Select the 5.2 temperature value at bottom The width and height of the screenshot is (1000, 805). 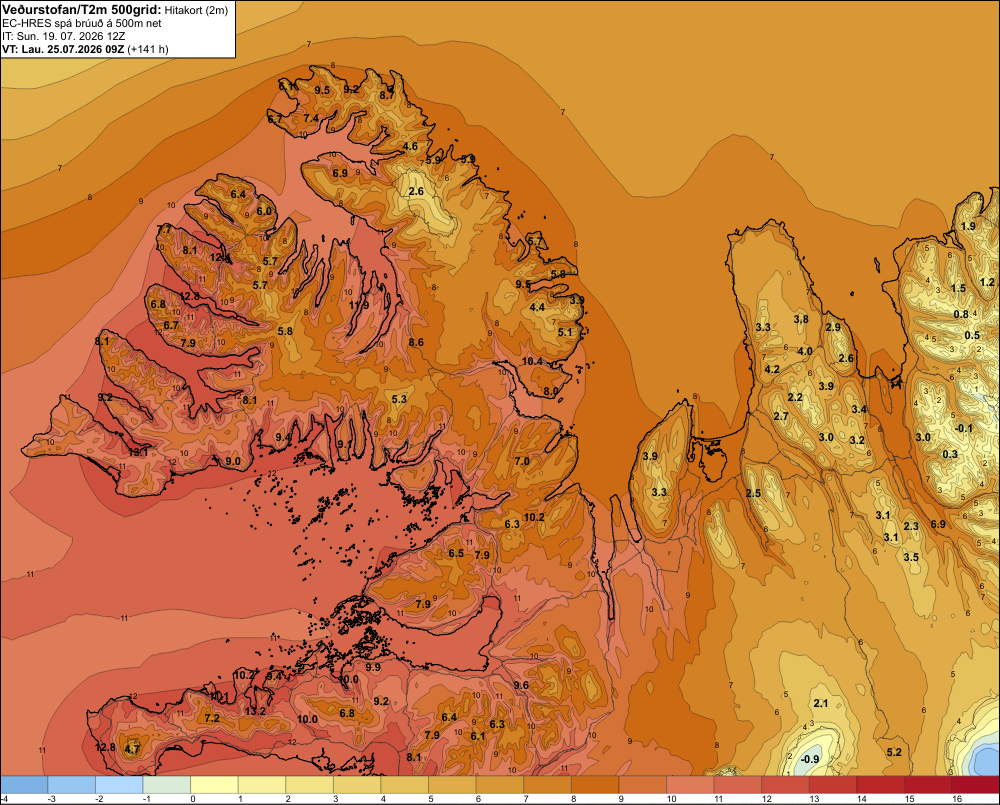coord(894,752)
